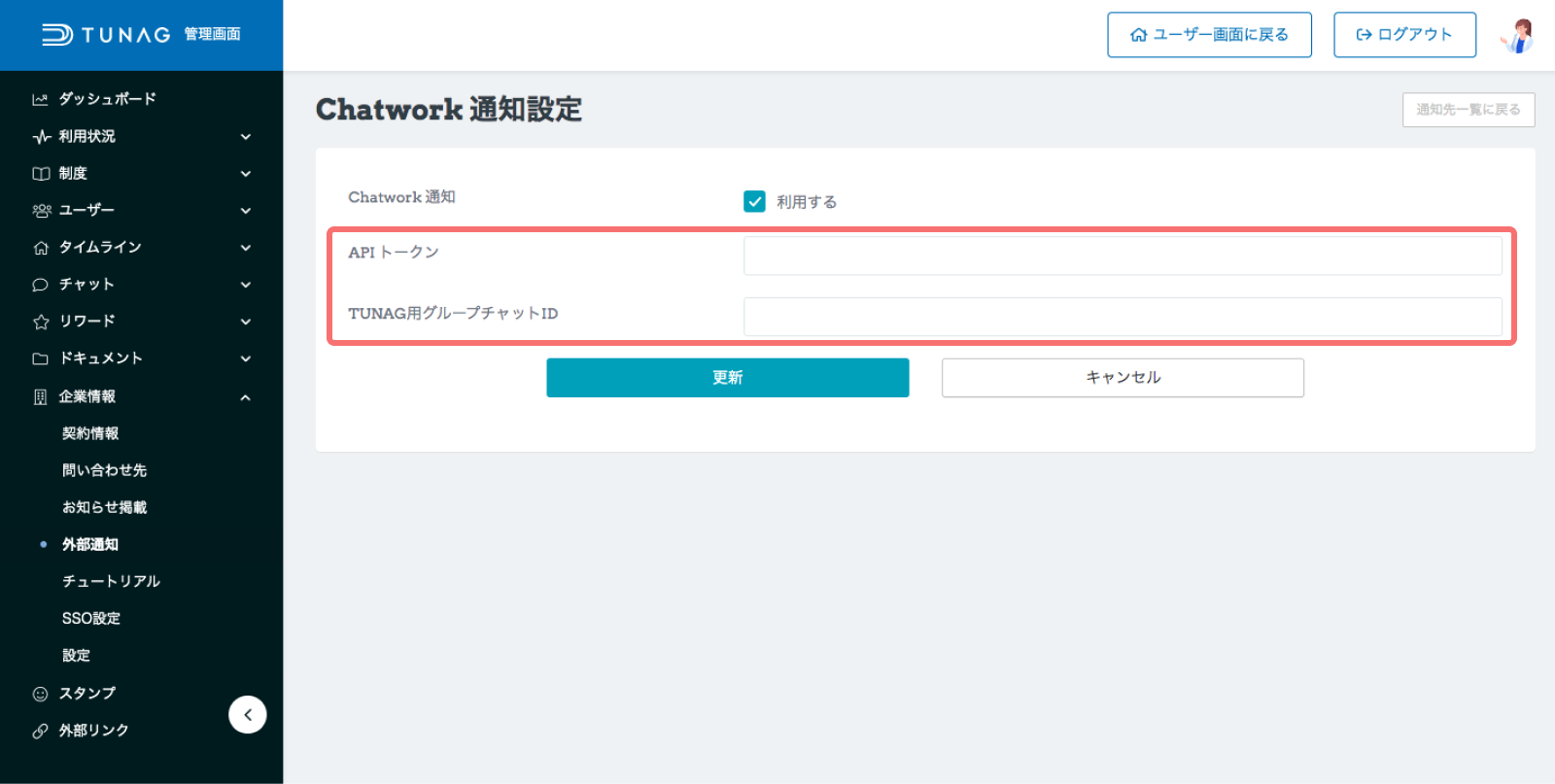This screenshot has height=784, width=1555.
Task: Collapse sidebar with round arrow button
Action: [x=248, y=715]
